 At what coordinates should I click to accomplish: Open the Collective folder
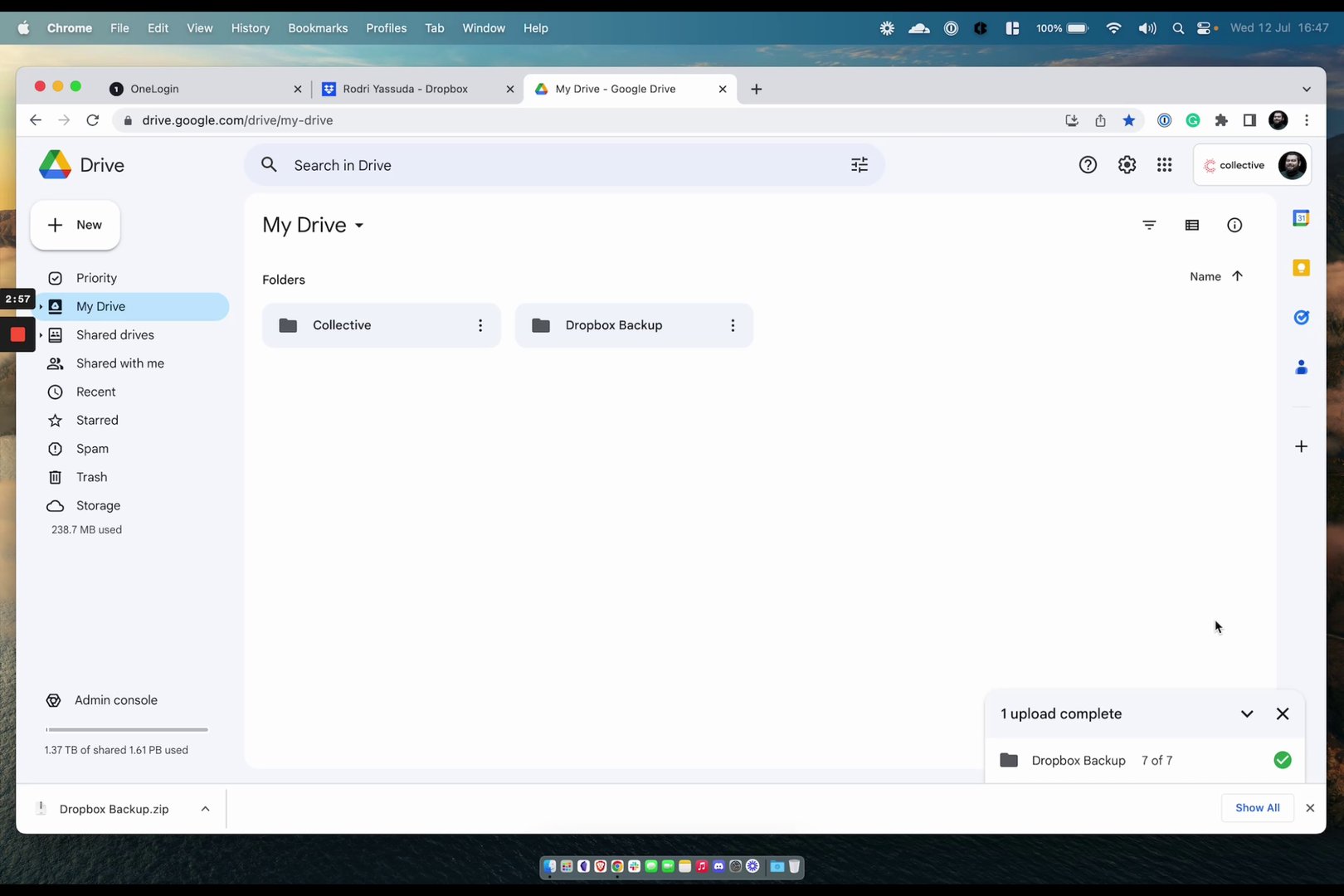coord(381,325)
